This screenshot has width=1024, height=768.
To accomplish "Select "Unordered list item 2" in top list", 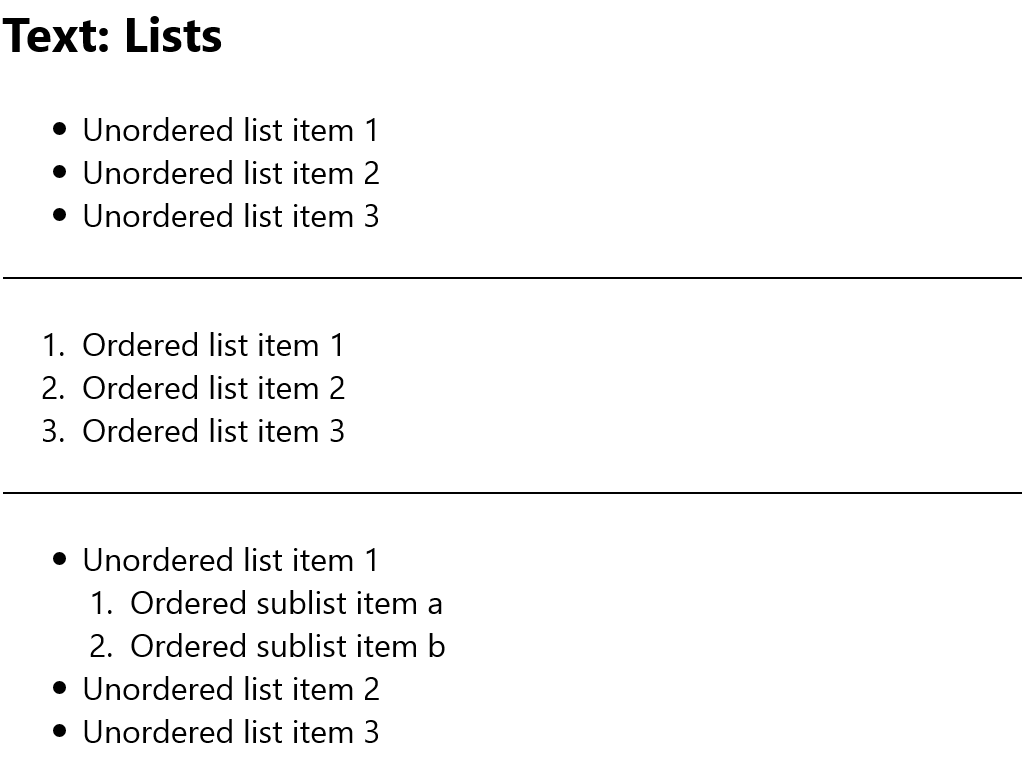I will [231, 173].
